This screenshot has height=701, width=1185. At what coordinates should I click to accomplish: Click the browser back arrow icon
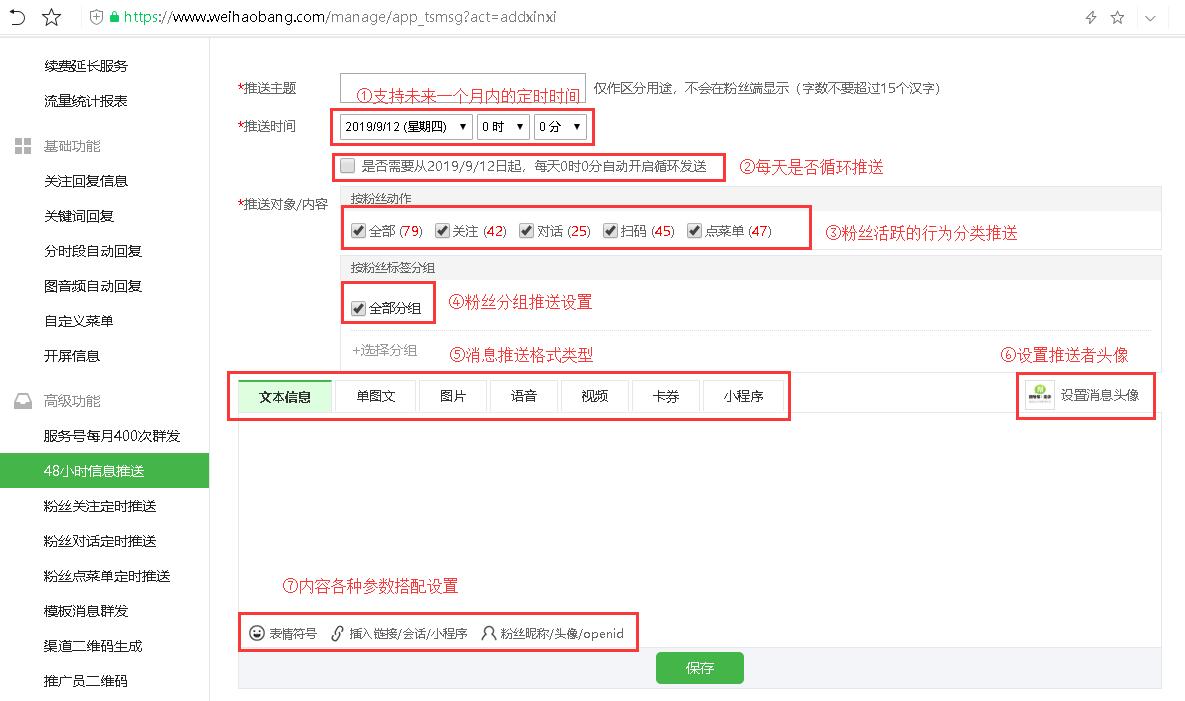[18, 17]
